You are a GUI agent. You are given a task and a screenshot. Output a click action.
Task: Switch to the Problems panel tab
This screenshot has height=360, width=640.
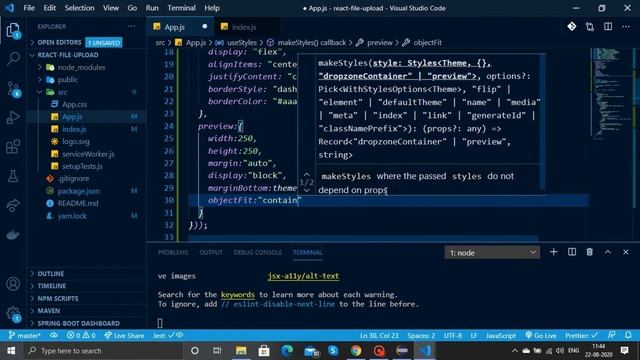click(x=173, y=253)
